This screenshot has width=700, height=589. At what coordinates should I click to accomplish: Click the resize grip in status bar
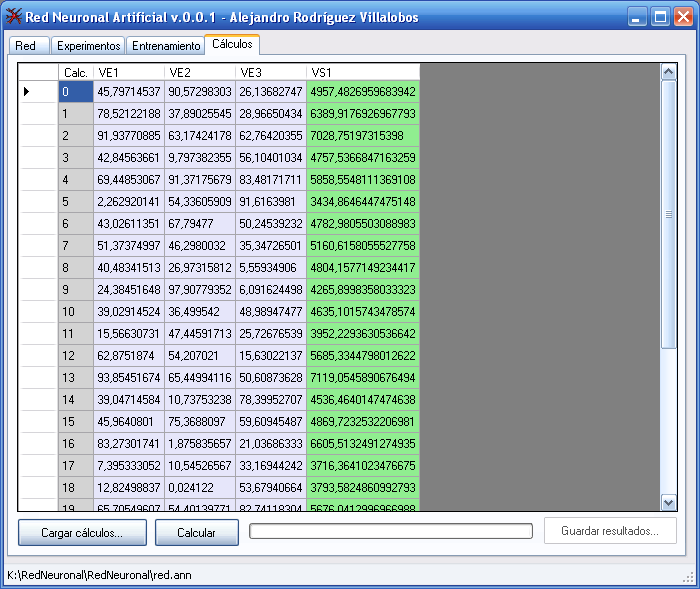click(x=688, y=576)
